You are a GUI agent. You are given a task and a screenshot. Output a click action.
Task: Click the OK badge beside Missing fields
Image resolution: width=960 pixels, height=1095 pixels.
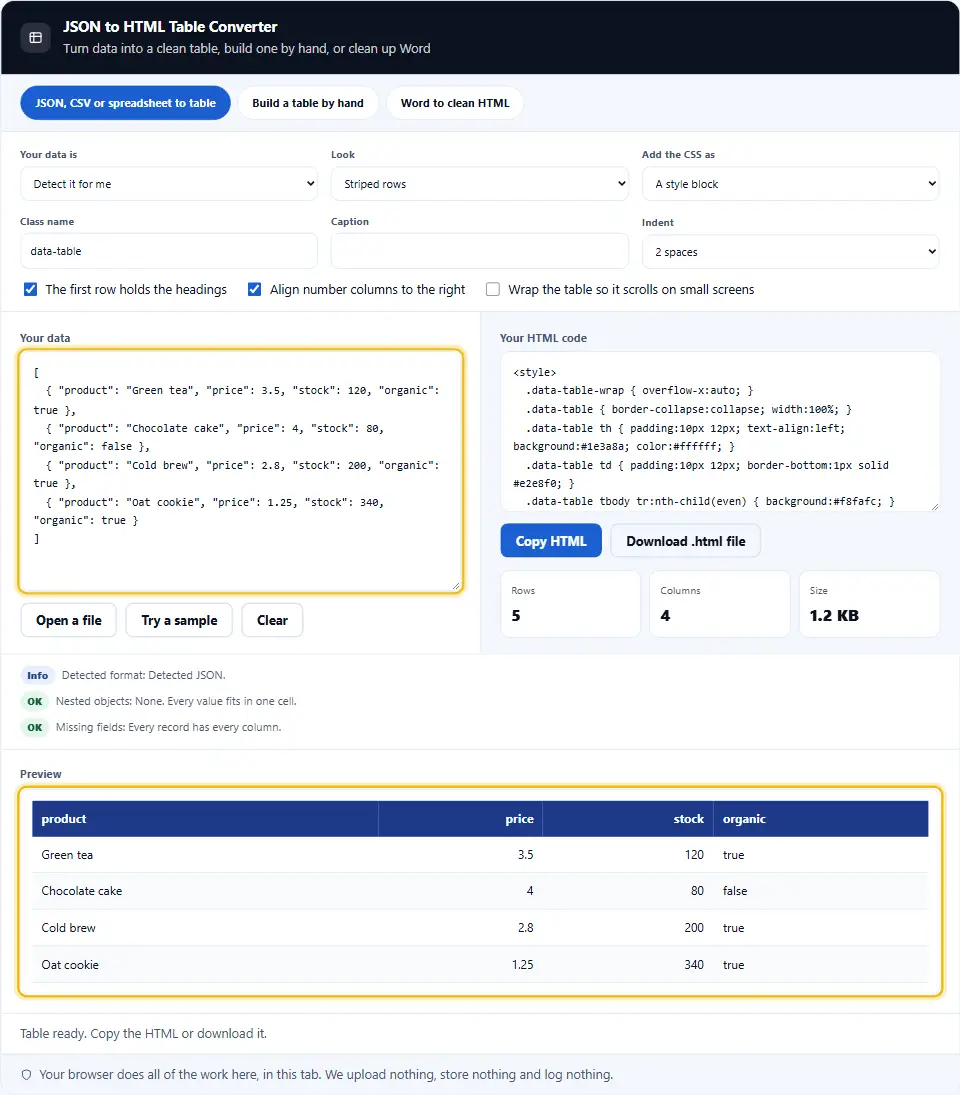pyautogui.click(x=35, y=727)
